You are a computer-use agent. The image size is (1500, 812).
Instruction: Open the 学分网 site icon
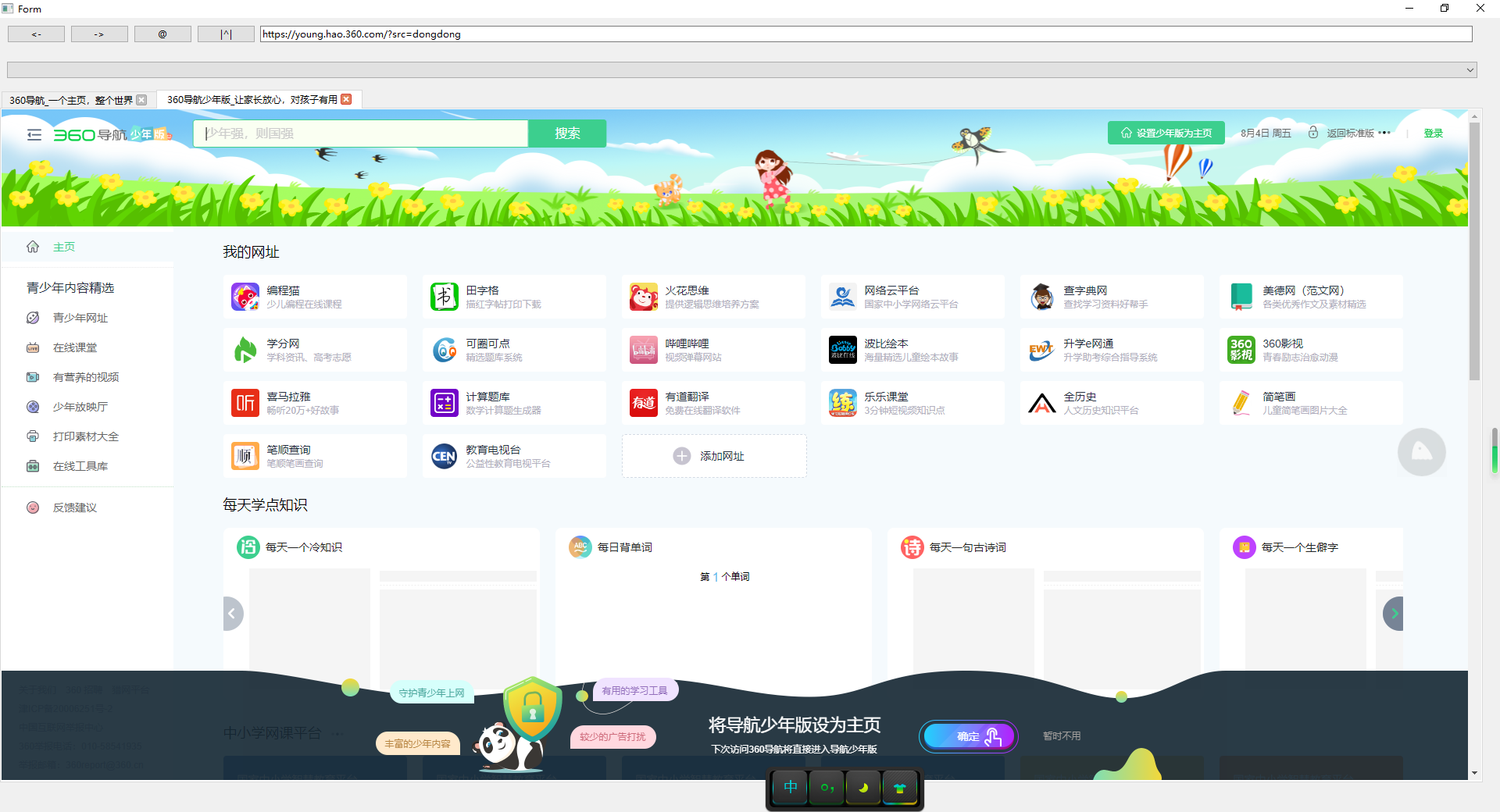click(245, 350)
